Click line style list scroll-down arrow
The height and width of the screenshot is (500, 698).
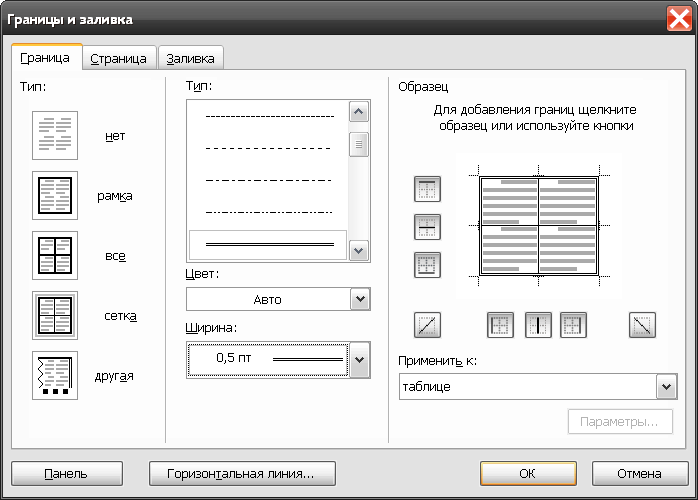[359, 250]
